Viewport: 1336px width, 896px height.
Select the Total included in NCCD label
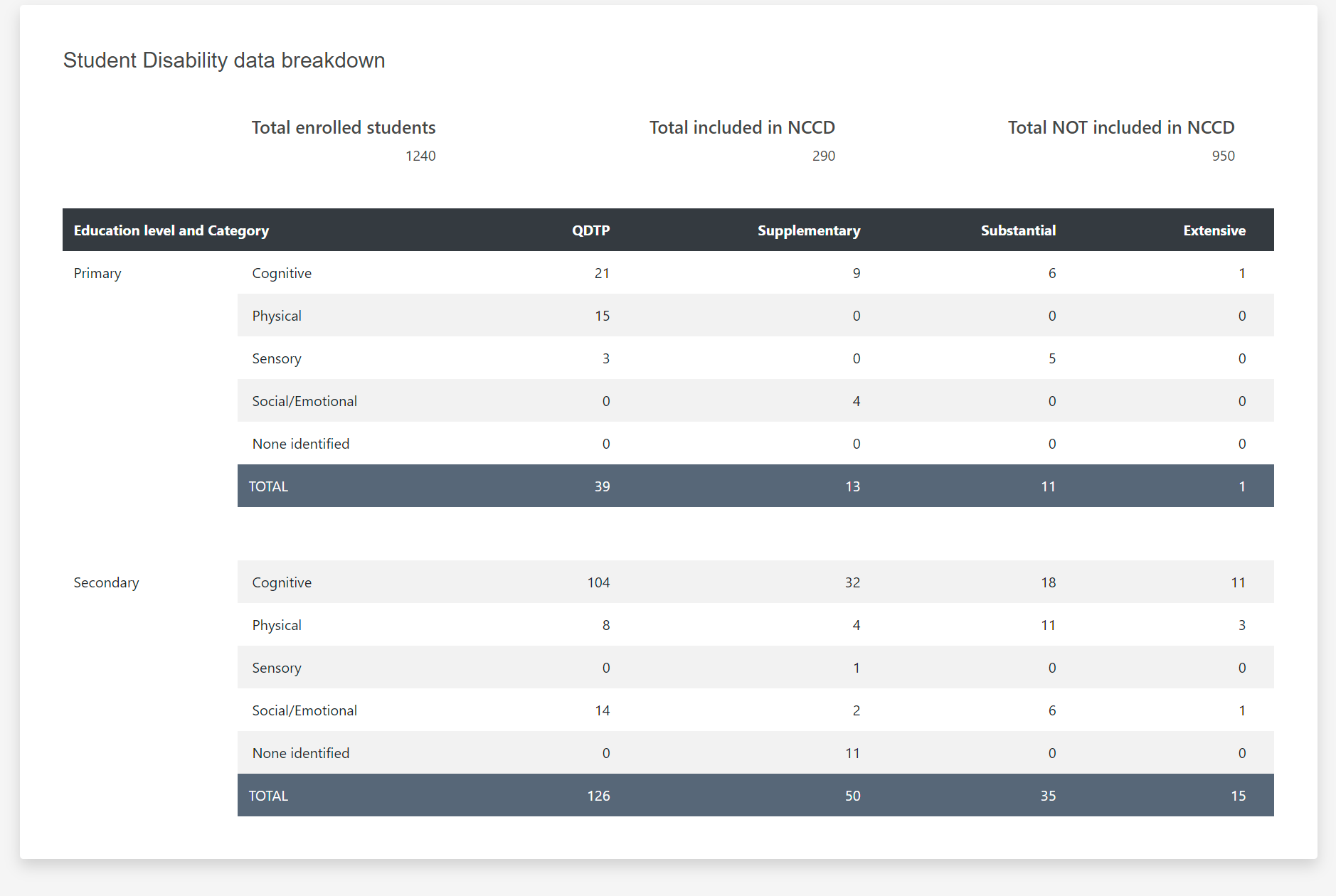[742, 127]
